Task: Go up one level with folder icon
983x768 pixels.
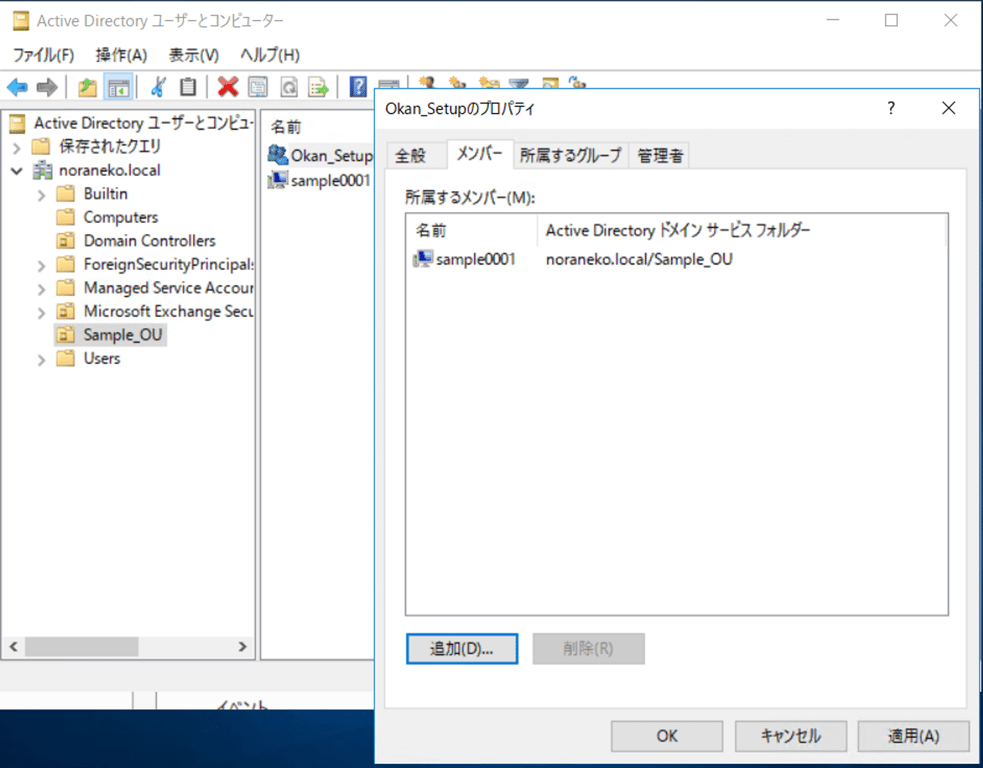Action: tap(87, 87)
